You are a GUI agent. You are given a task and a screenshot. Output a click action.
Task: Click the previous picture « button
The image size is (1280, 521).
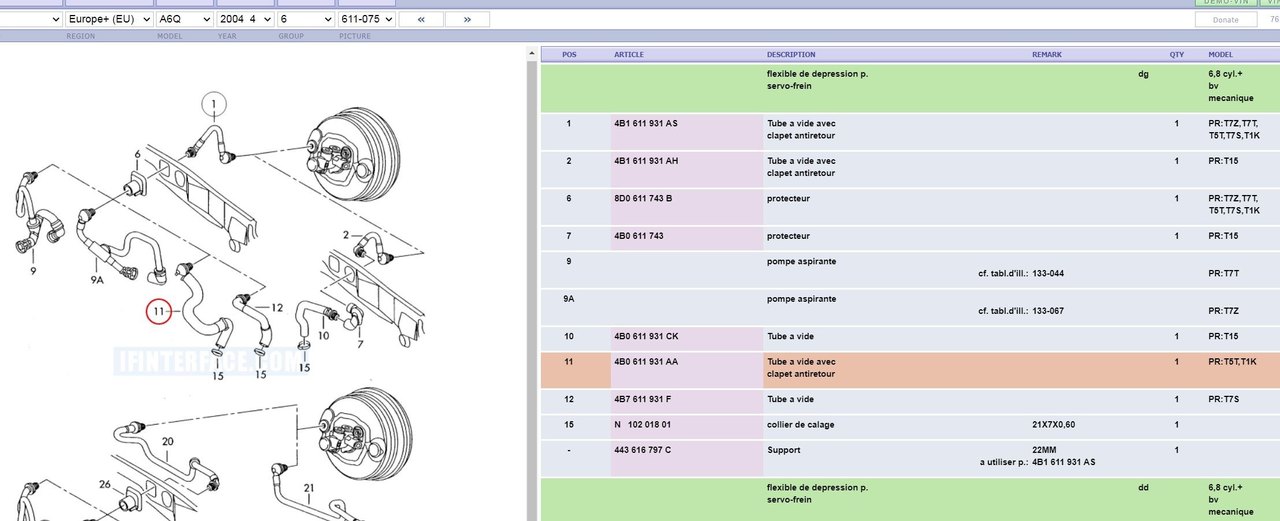pyautogui.click(x=421, y=19)
